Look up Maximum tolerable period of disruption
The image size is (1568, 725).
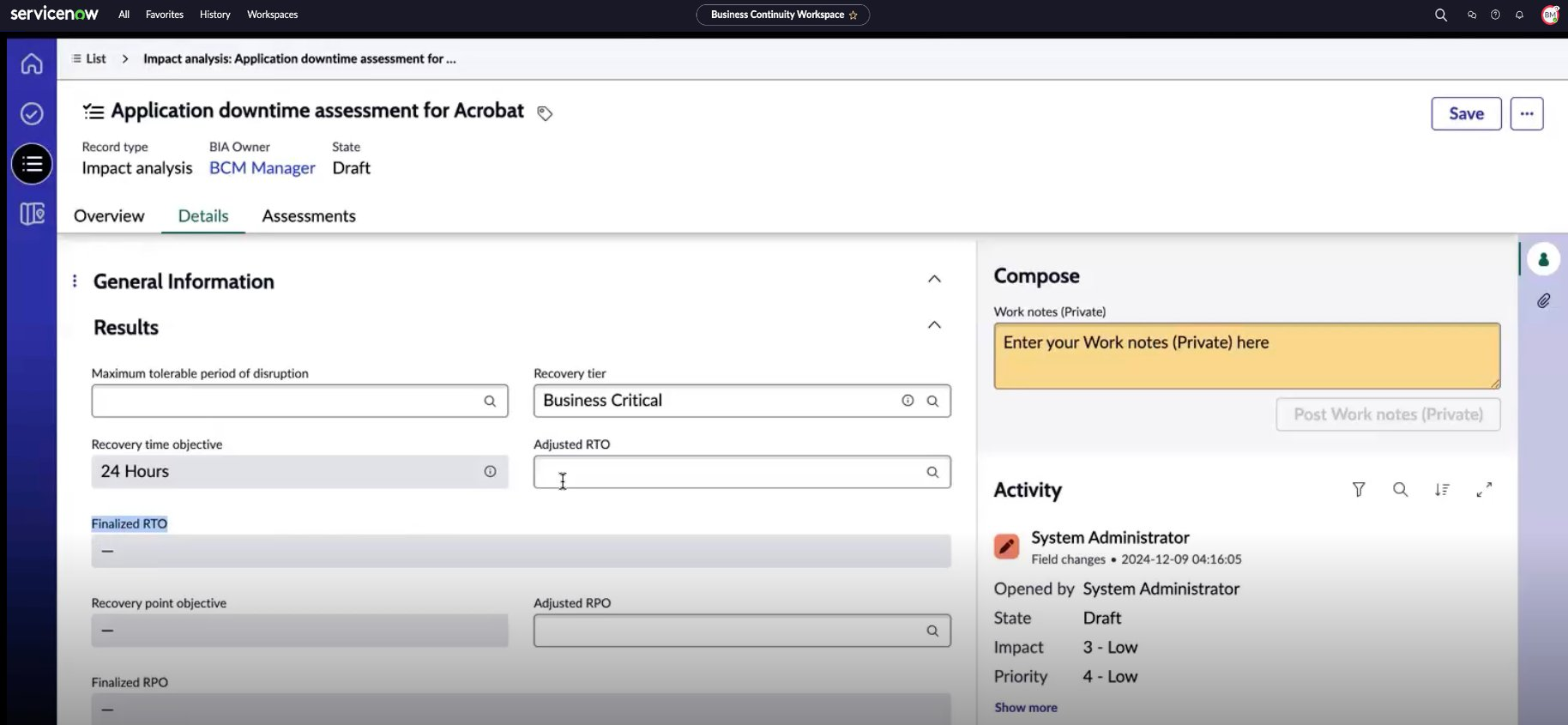pyautogui.click(x=490, y=401)
